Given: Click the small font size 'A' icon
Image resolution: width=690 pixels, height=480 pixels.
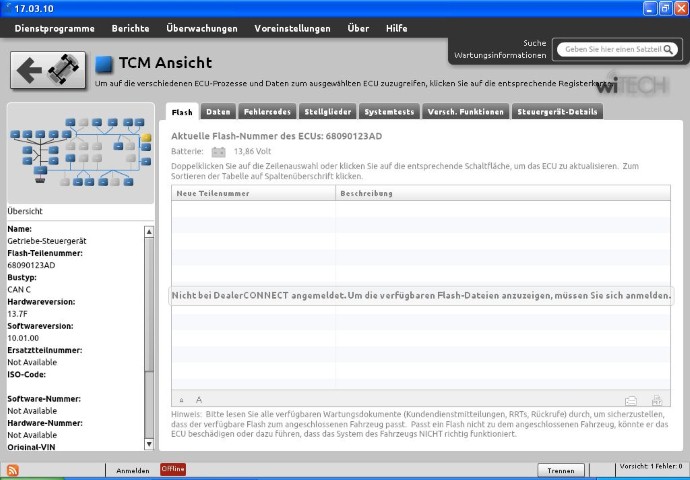Looking at the screenshot, I should point(181,400).
